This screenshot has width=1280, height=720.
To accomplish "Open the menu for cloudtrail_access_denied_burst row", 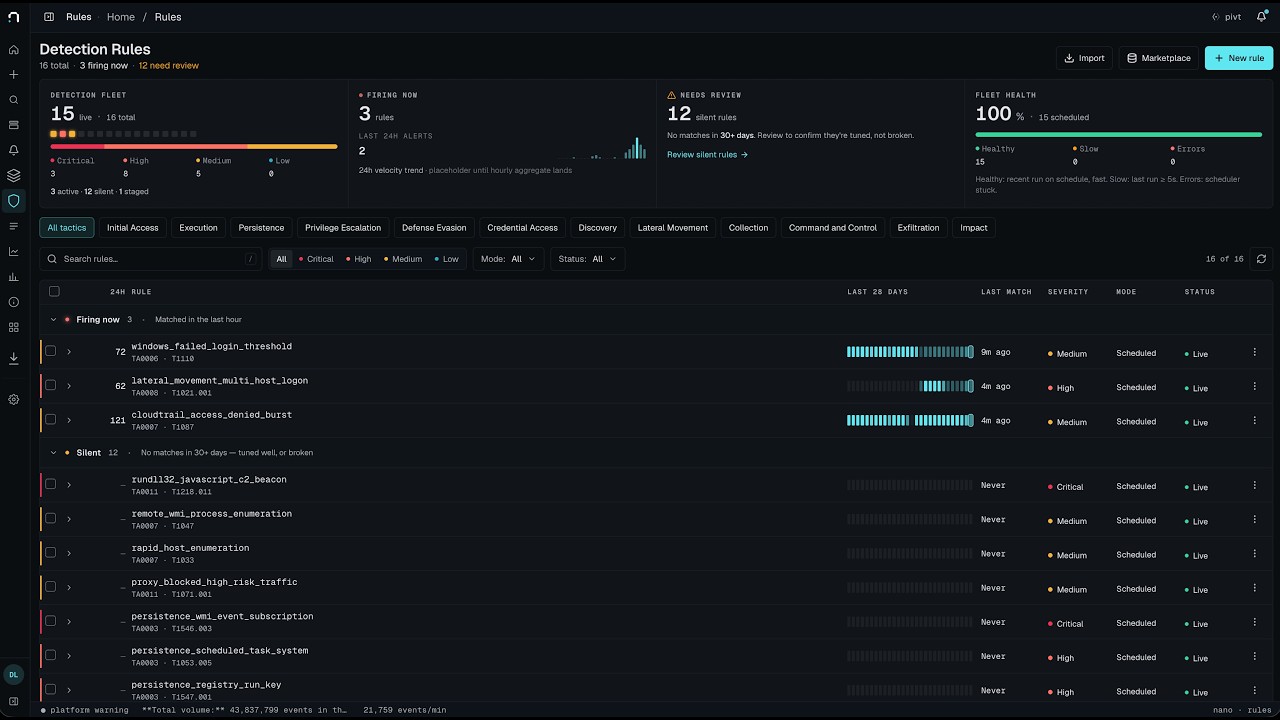I will tap(1254, 420).
